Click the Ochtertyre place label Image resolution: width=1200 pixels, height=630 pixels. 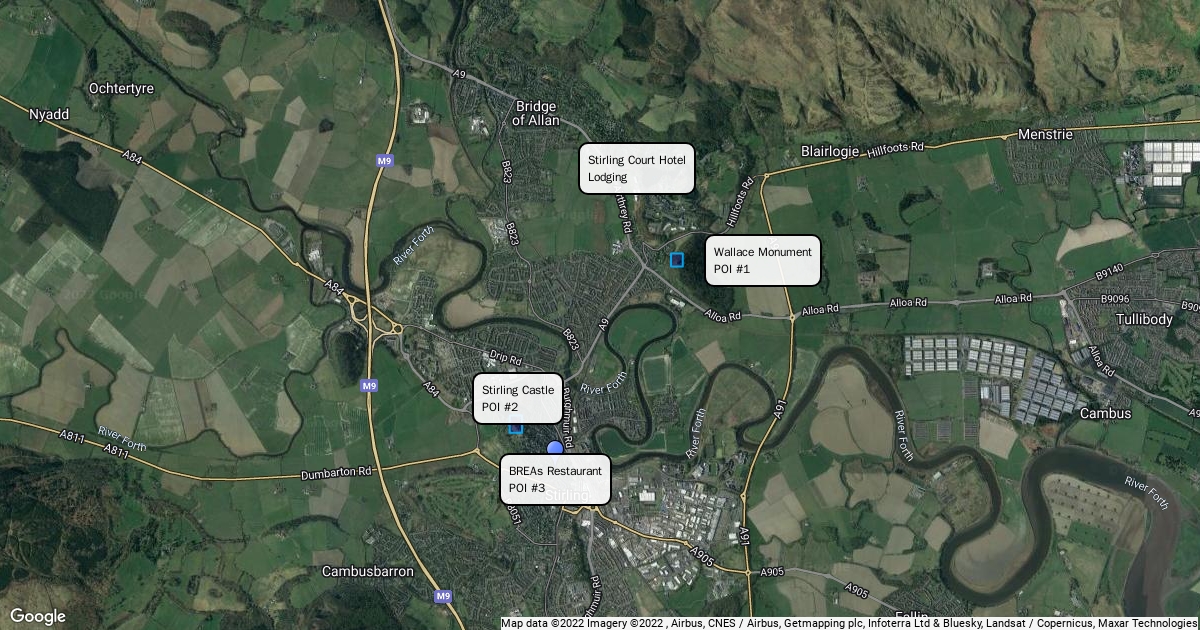click(x=121, y=88)
